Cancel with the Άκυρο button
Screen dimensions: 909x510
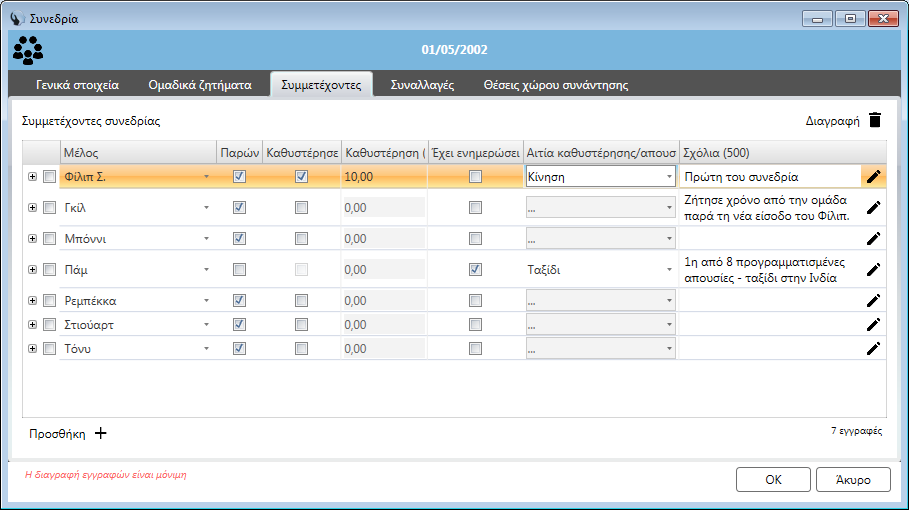tap(853, 479)
